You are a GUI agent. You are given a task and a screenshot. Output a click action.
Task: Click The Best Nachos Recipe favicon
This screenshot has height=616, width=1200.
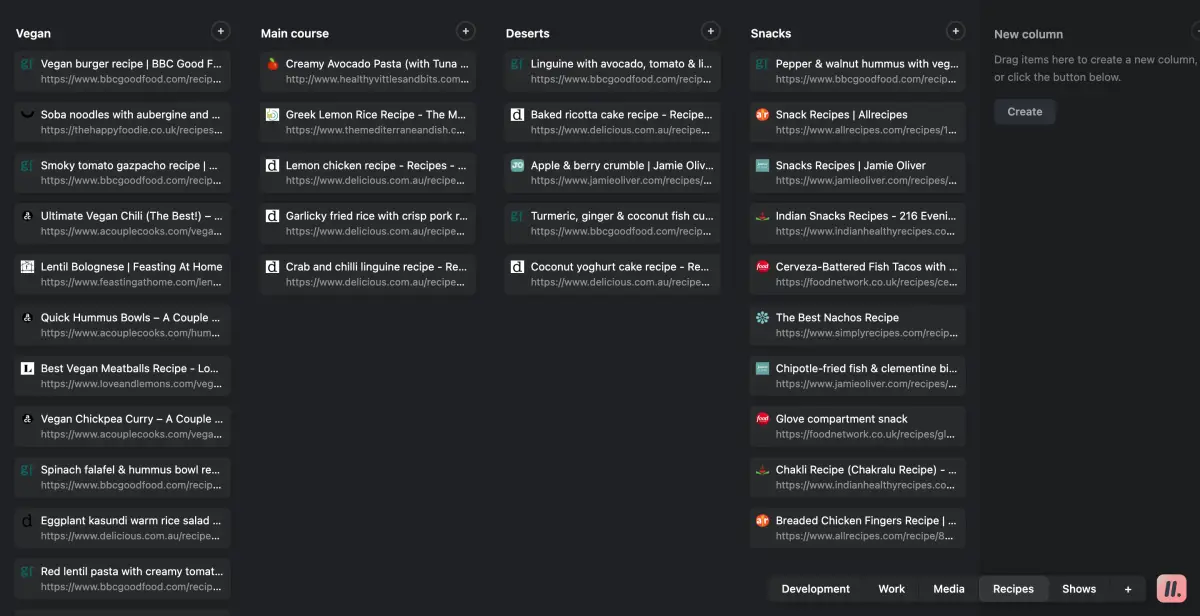(x=762, y=318)
